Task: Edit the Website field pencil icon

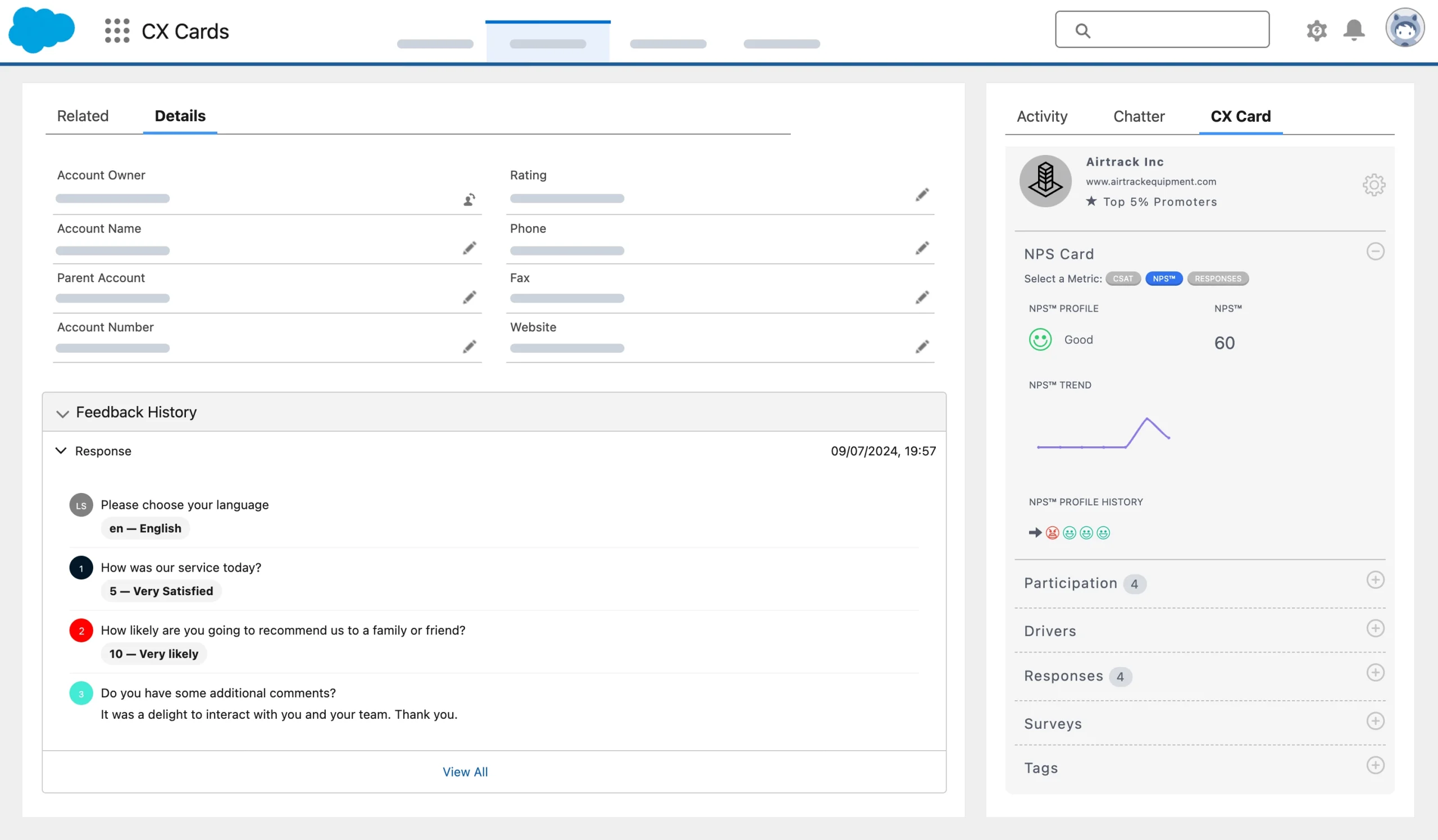Action: click(922, 346)
